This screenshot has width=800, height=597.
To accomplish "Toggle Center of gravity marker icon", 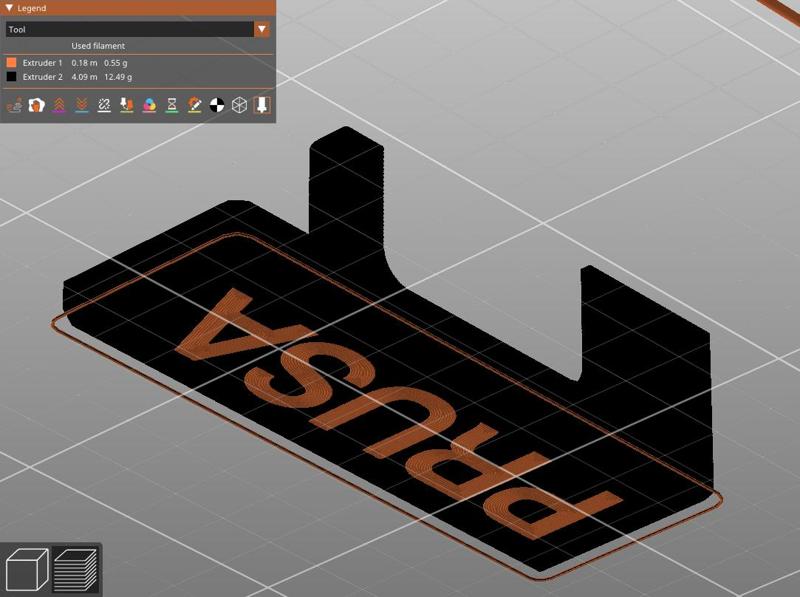I will [217, 105].
